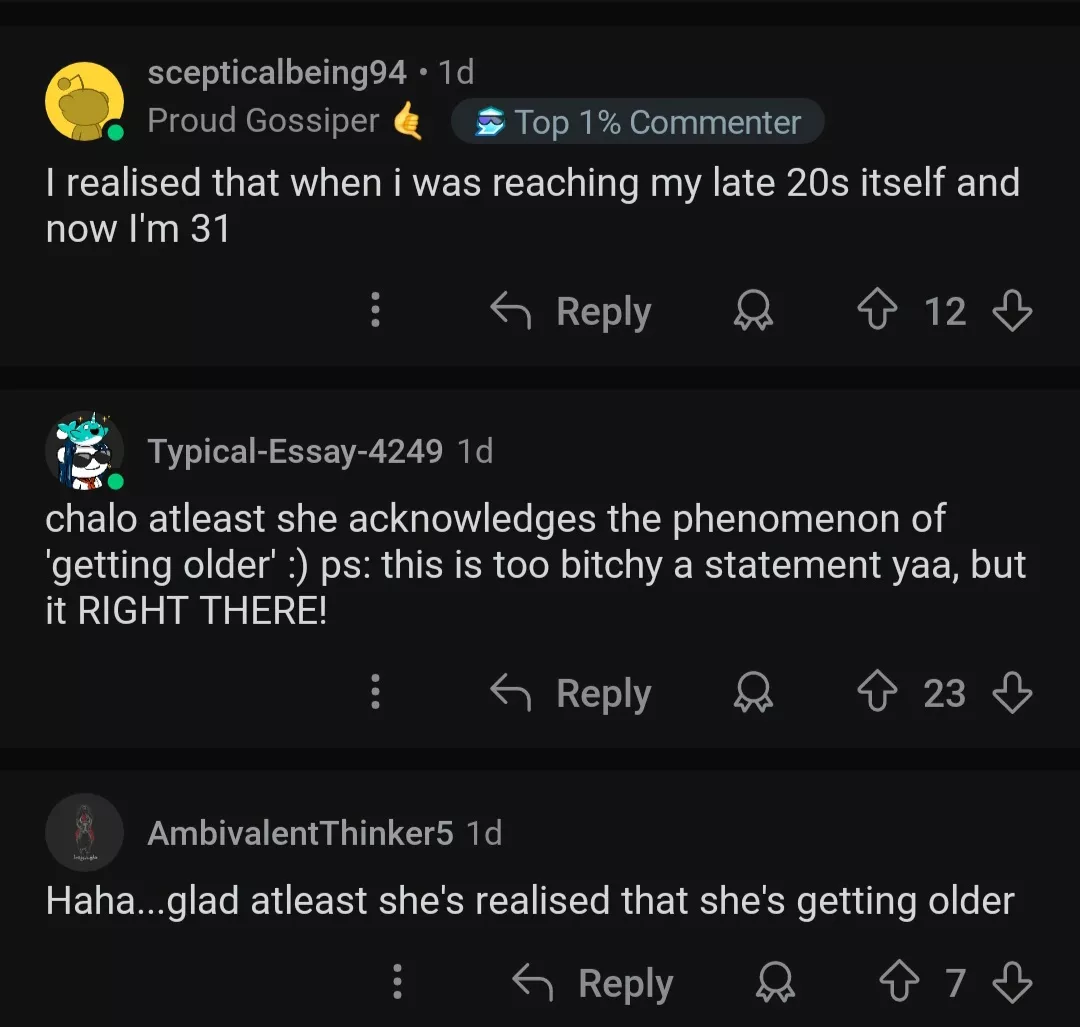1080x1027 pixels.
Task: Downvote AmbivalentThinker5's comment
Action: tap(1011, 982)
